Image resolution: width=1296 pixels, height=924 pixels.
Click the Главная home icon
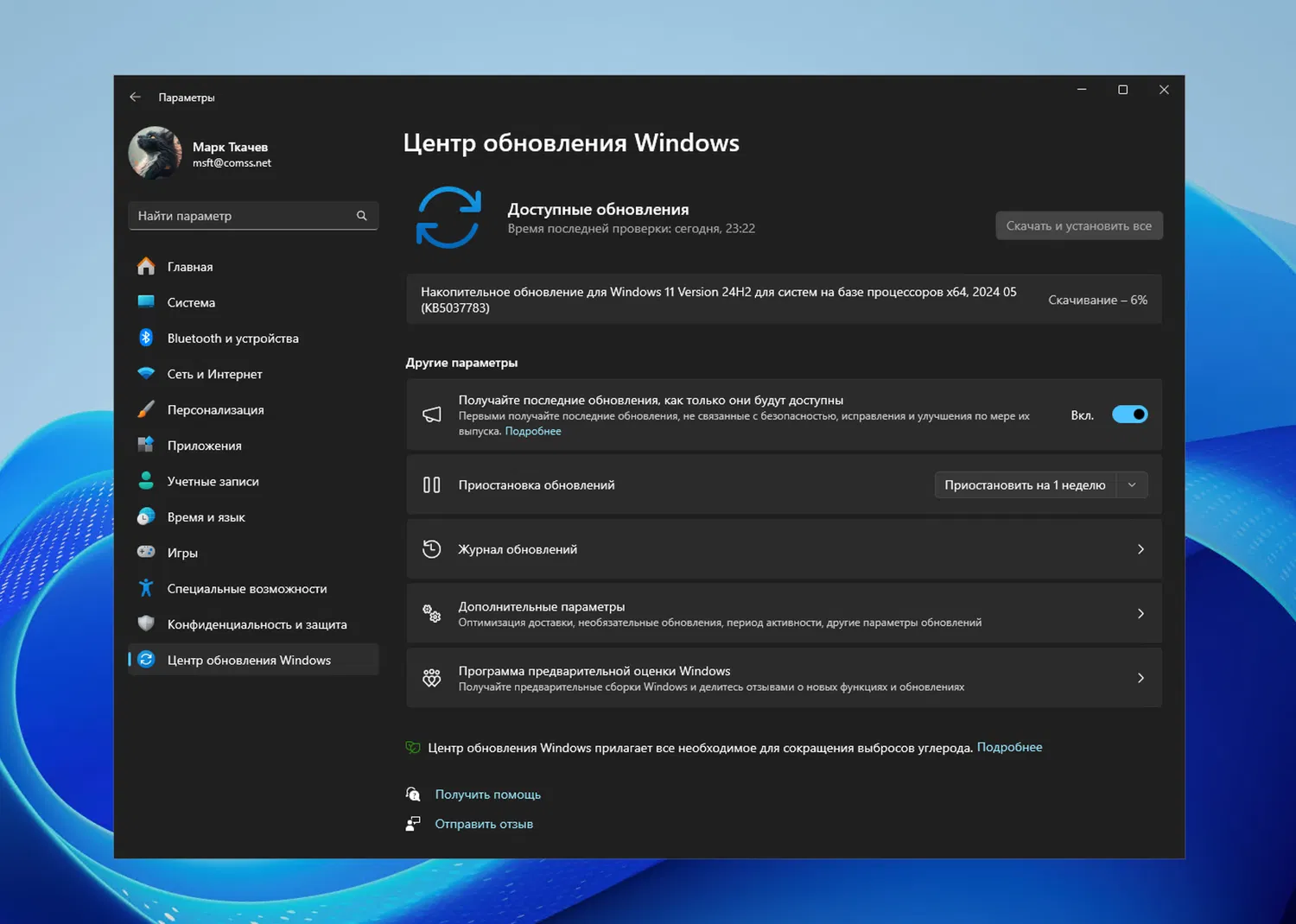146,267
